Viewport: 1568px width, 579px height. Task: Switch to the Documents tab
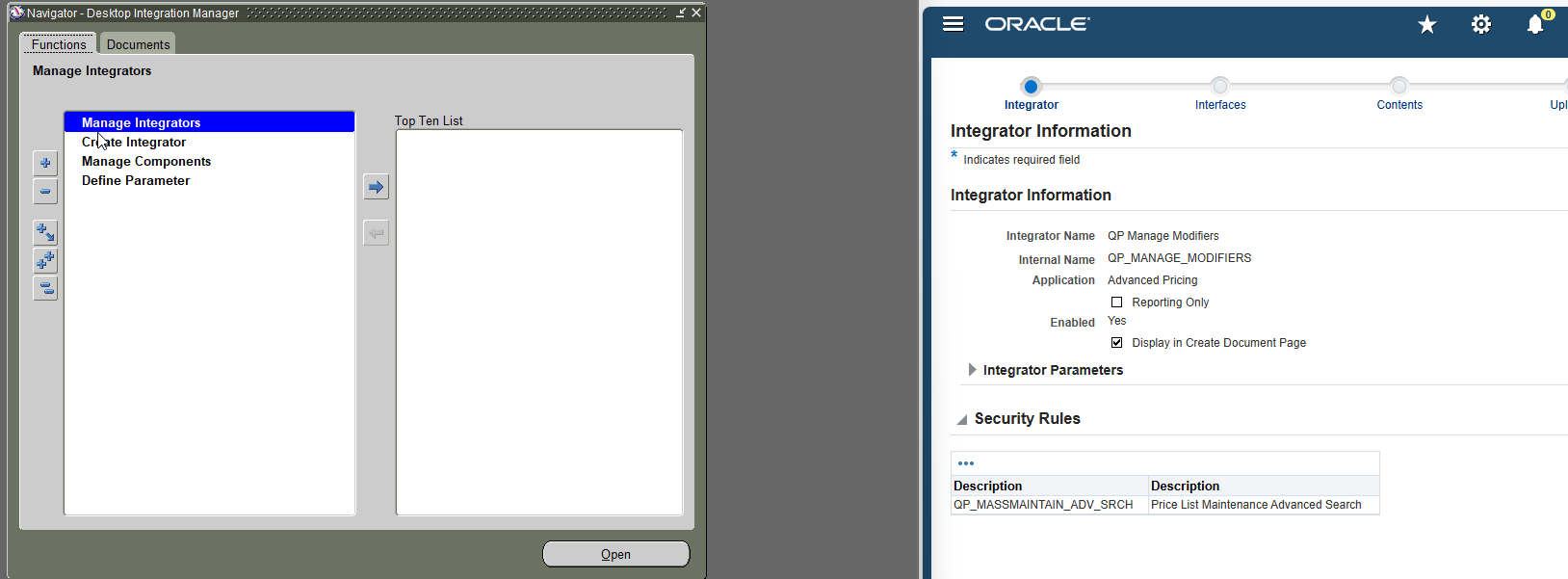[138, 44]
